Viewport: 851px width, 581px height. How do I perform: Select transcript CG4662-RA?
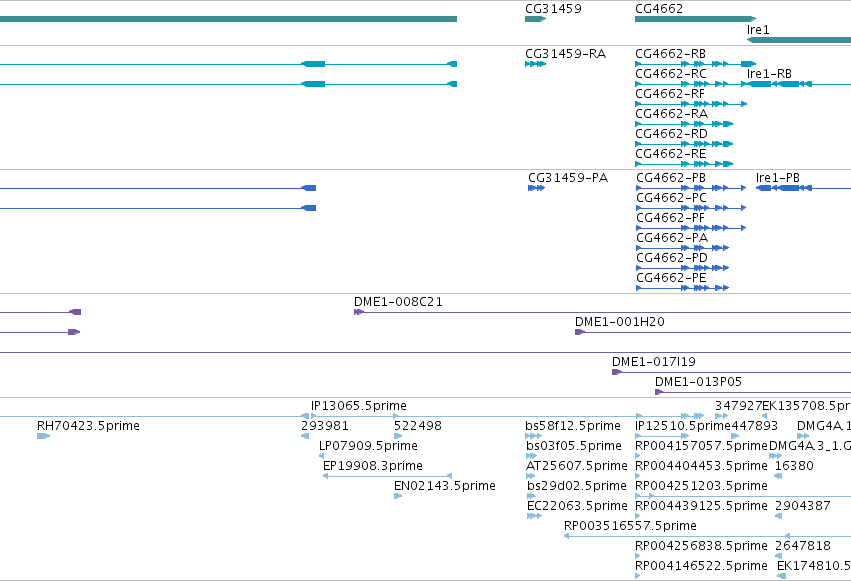point(671,114)
